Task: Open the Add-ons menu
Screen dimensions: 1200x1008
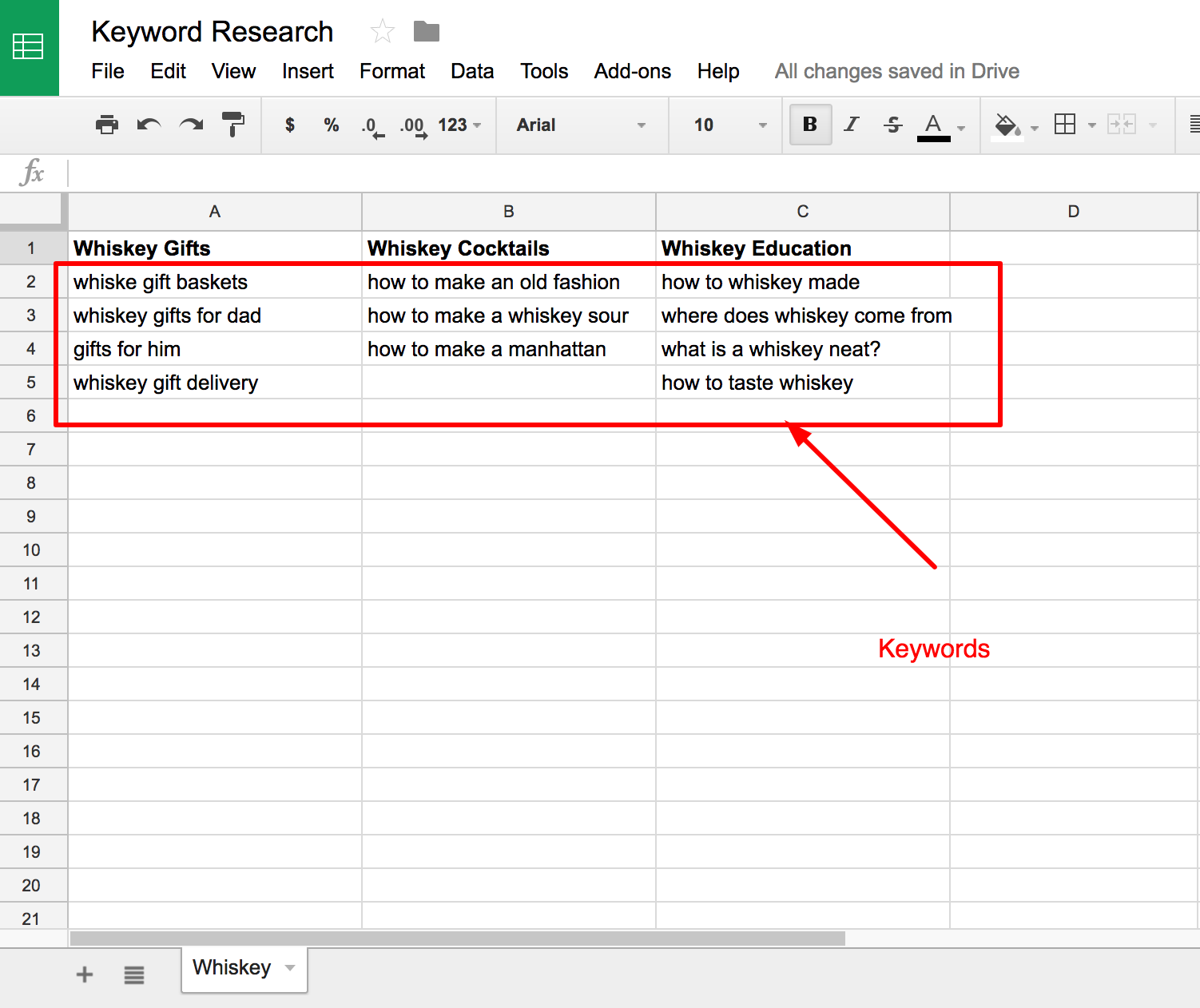Action: (632, 71)
